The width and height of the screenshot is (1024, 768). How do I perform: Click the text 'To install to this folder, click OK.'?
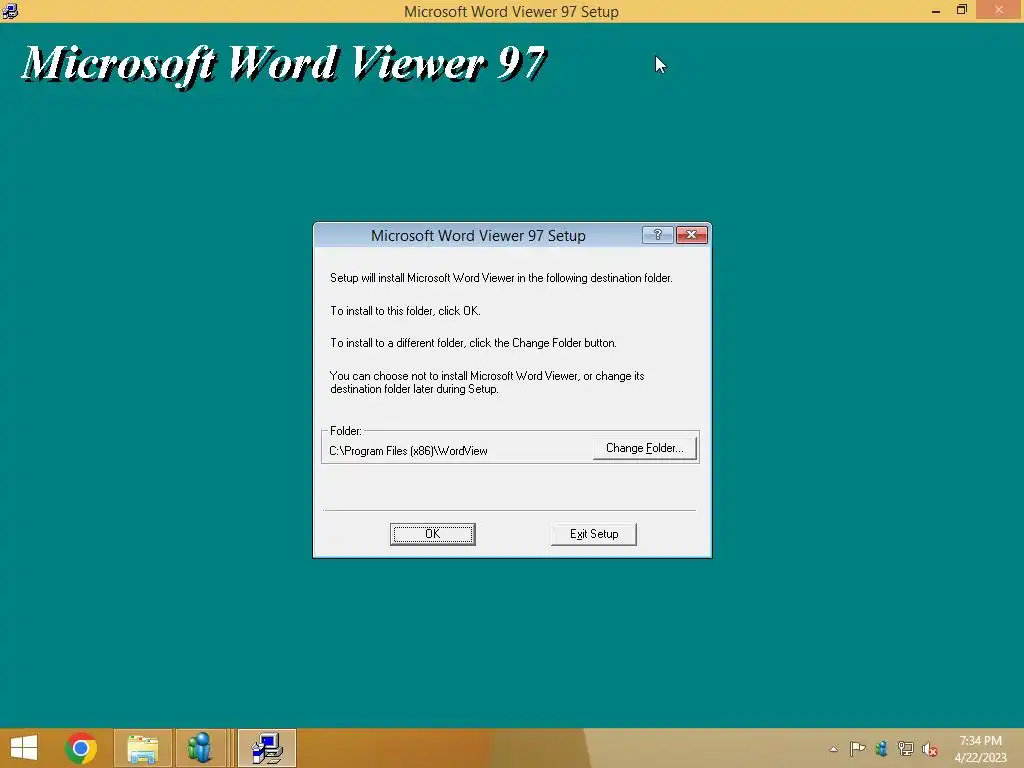pyautogui.click(x=405, y=311)
